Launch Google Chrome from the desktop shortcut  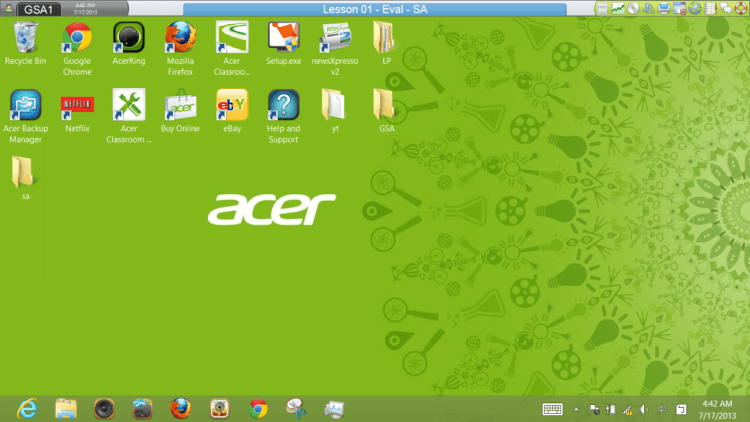click(77, 49)
